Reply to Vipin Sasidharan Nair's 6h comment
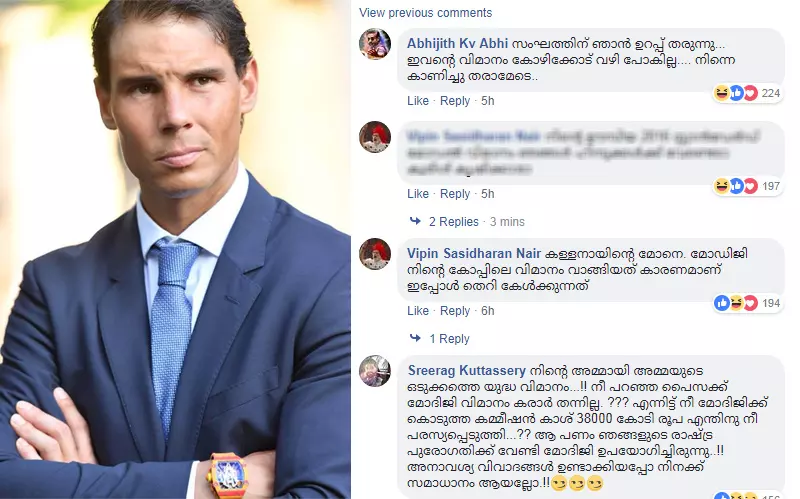Screen dimensions: 800x499 pyautogui.click(x=455, y=311)
